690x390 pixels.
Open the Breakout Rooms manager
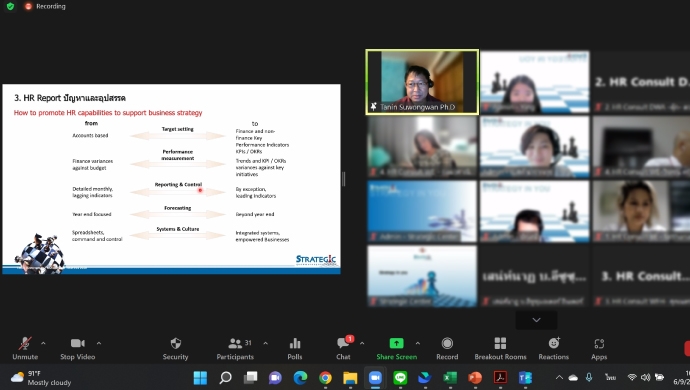[x=500, y=349]
